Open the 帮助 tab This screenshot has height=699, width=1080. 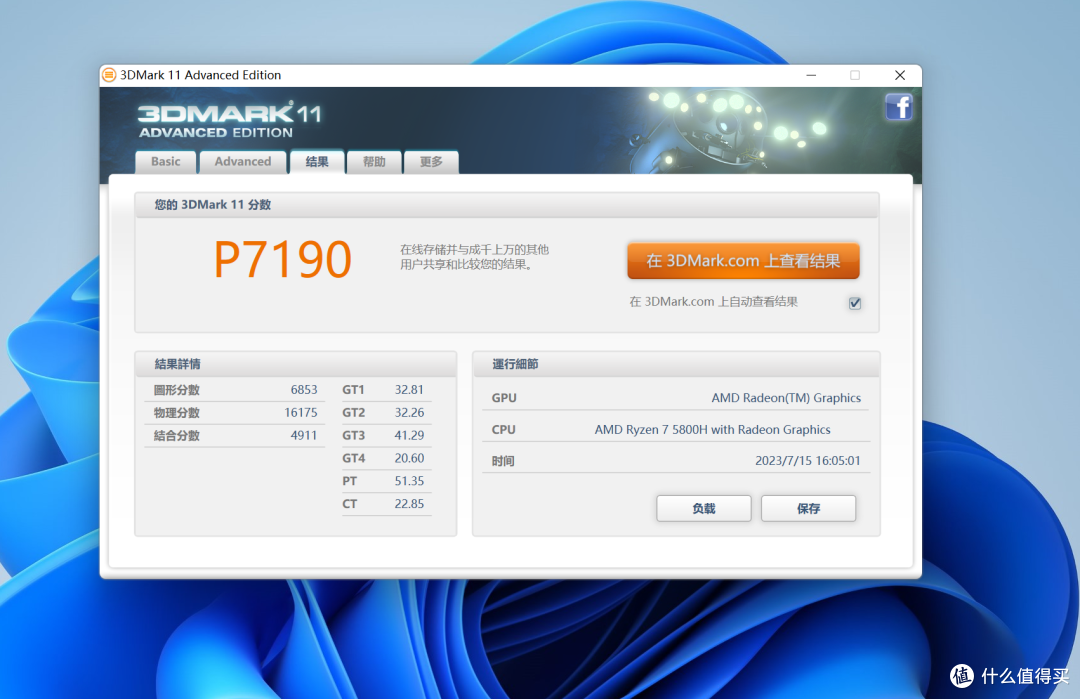[374, 162]
